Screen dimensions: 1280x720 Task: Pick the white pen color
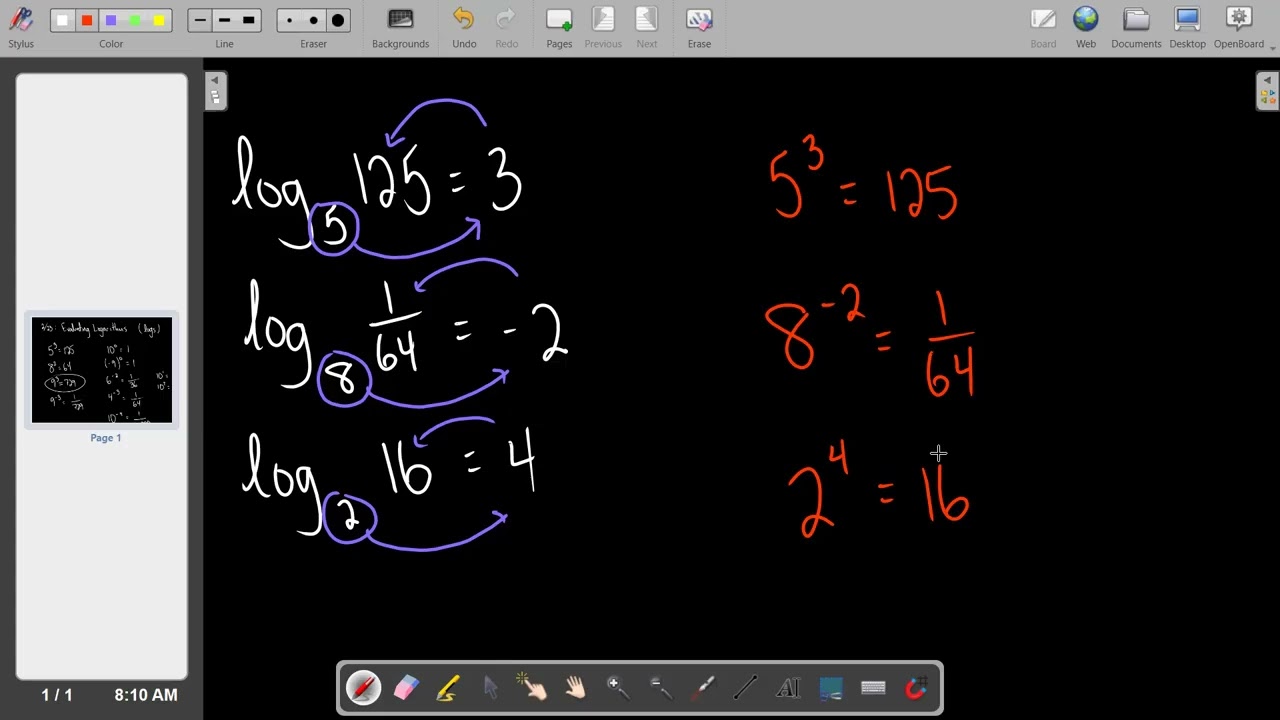click(x=62, y=20)
